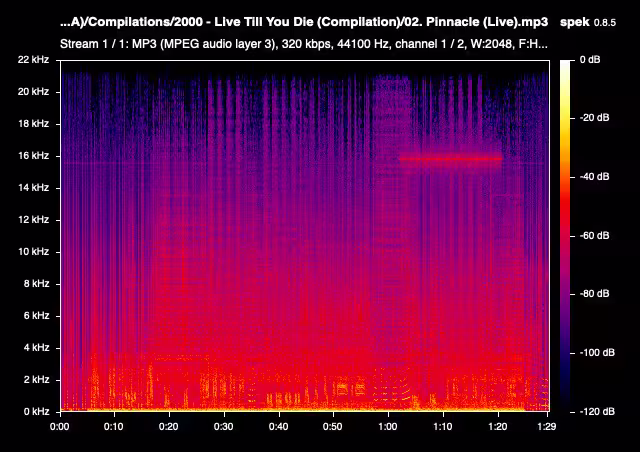Click the 12 kHz frequency label
The width and height of the screenshot is (640, 452).
pos(33,220)
